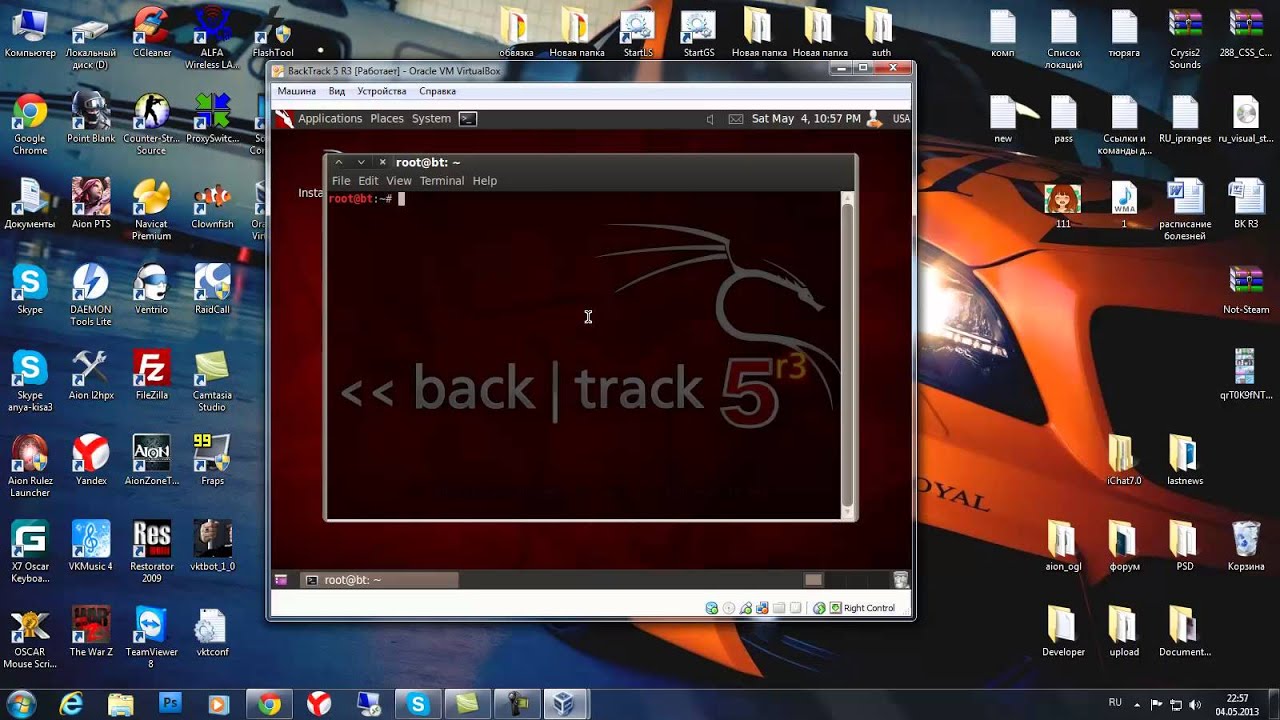Click the shared folders indicator in VirtualBox status bar
Image resolution: width=1280 pixels, height=720 pixels.
point(779,608)
